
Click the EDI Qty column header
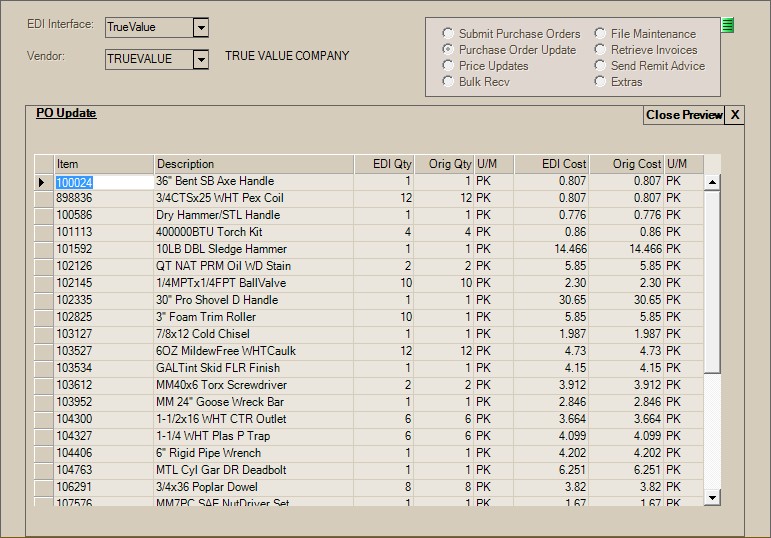tap(384, 164)
